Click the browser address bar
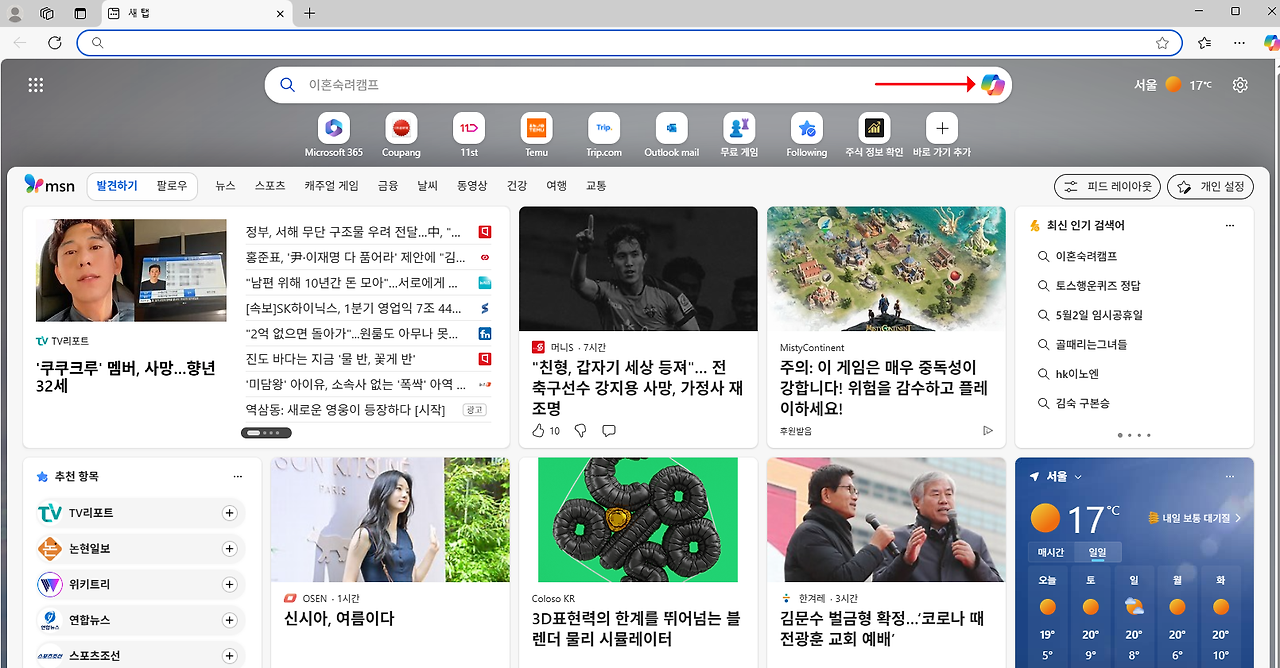This screenshot has width=1280, height=668. tap(630, 43)
